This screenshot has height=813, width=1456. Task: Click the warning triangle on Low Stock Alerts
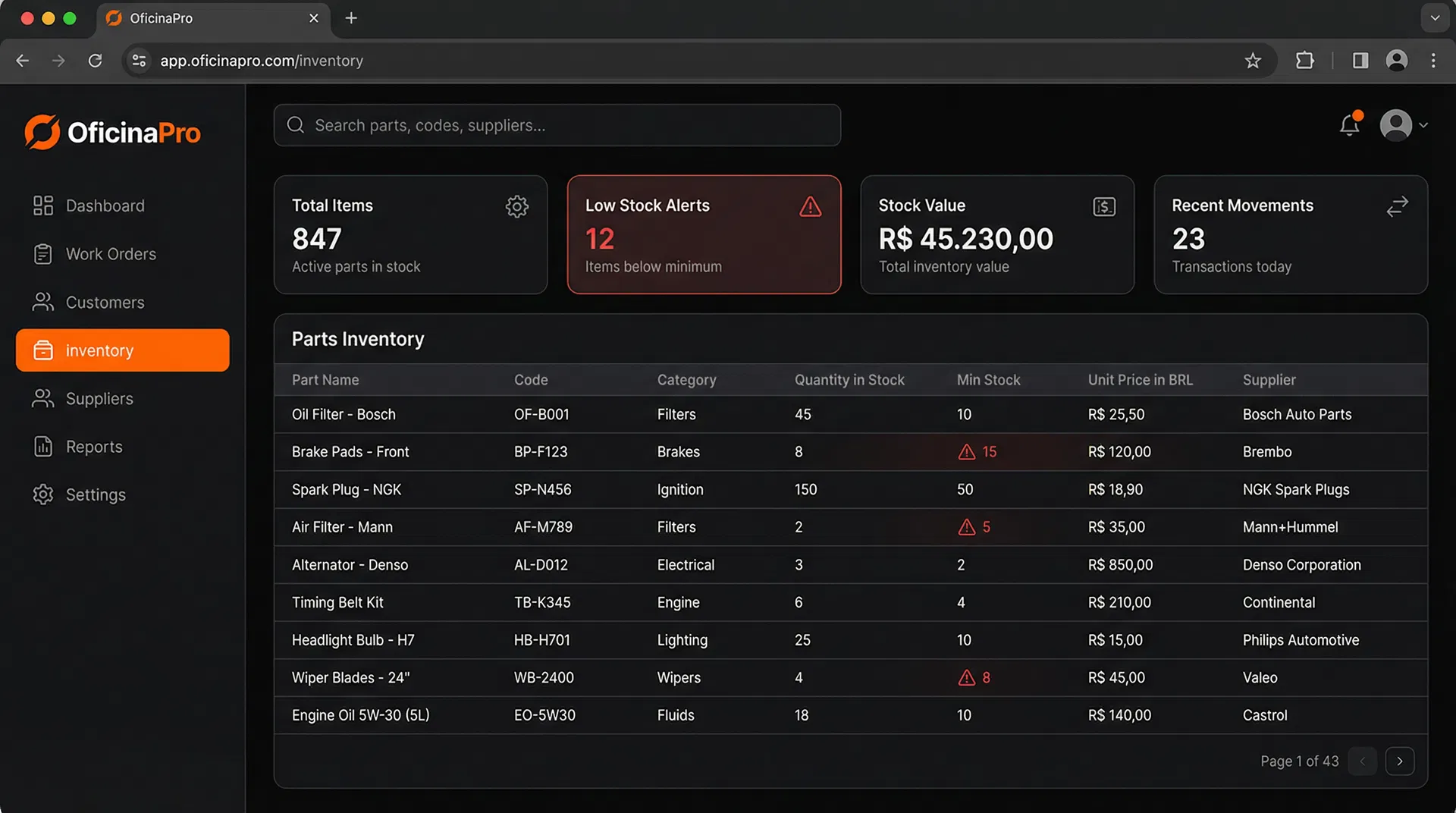point(810,206)
